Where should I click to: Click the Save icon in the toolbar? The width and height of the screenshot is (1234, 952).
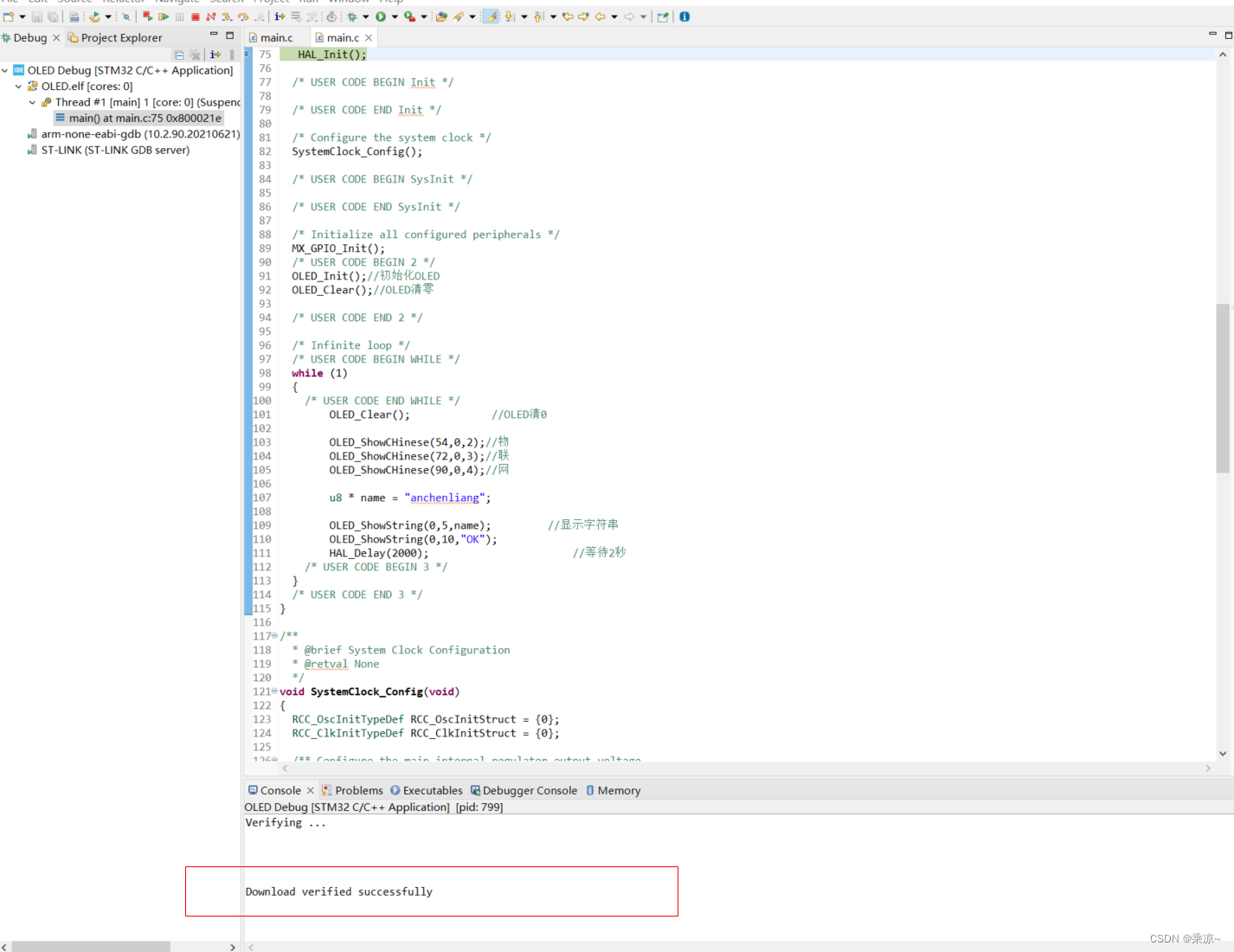click(x=37, y=16)
